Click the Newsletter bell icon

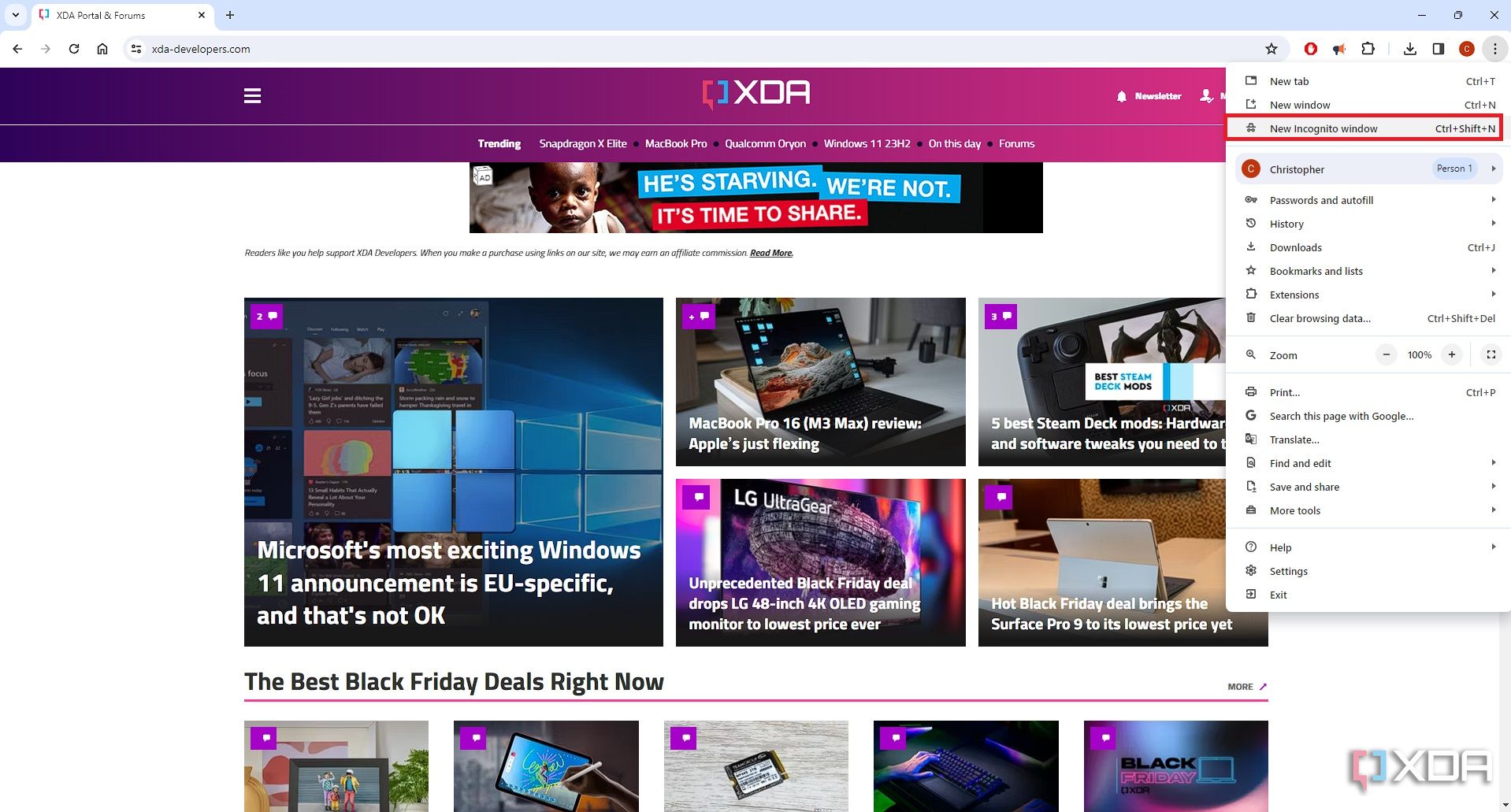click(x=1122, y=96)
